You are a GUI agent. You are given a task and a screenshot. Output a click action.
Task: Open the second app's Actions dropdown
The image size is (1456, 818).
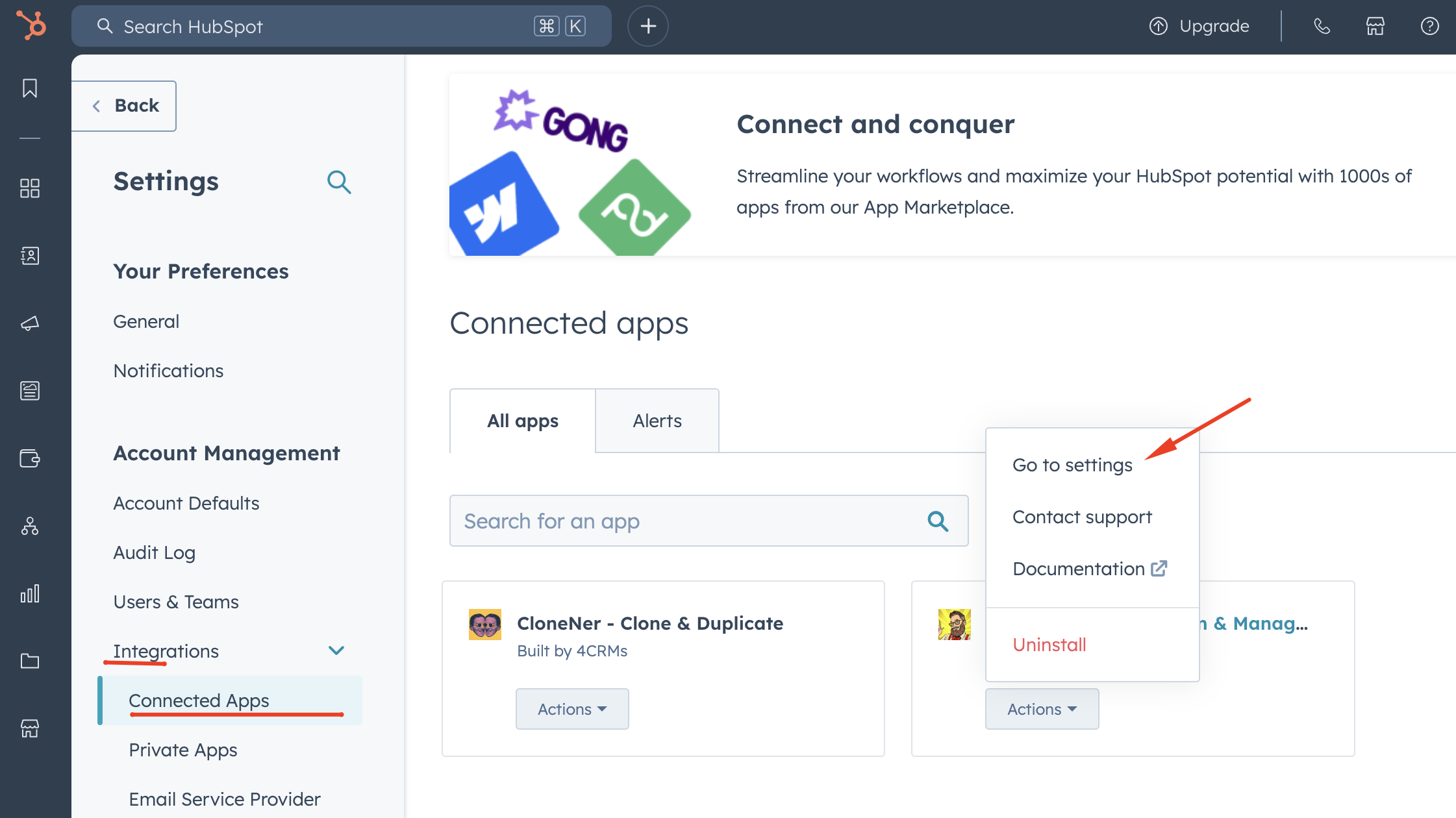pyautogui.click(x=1040, y=709)
